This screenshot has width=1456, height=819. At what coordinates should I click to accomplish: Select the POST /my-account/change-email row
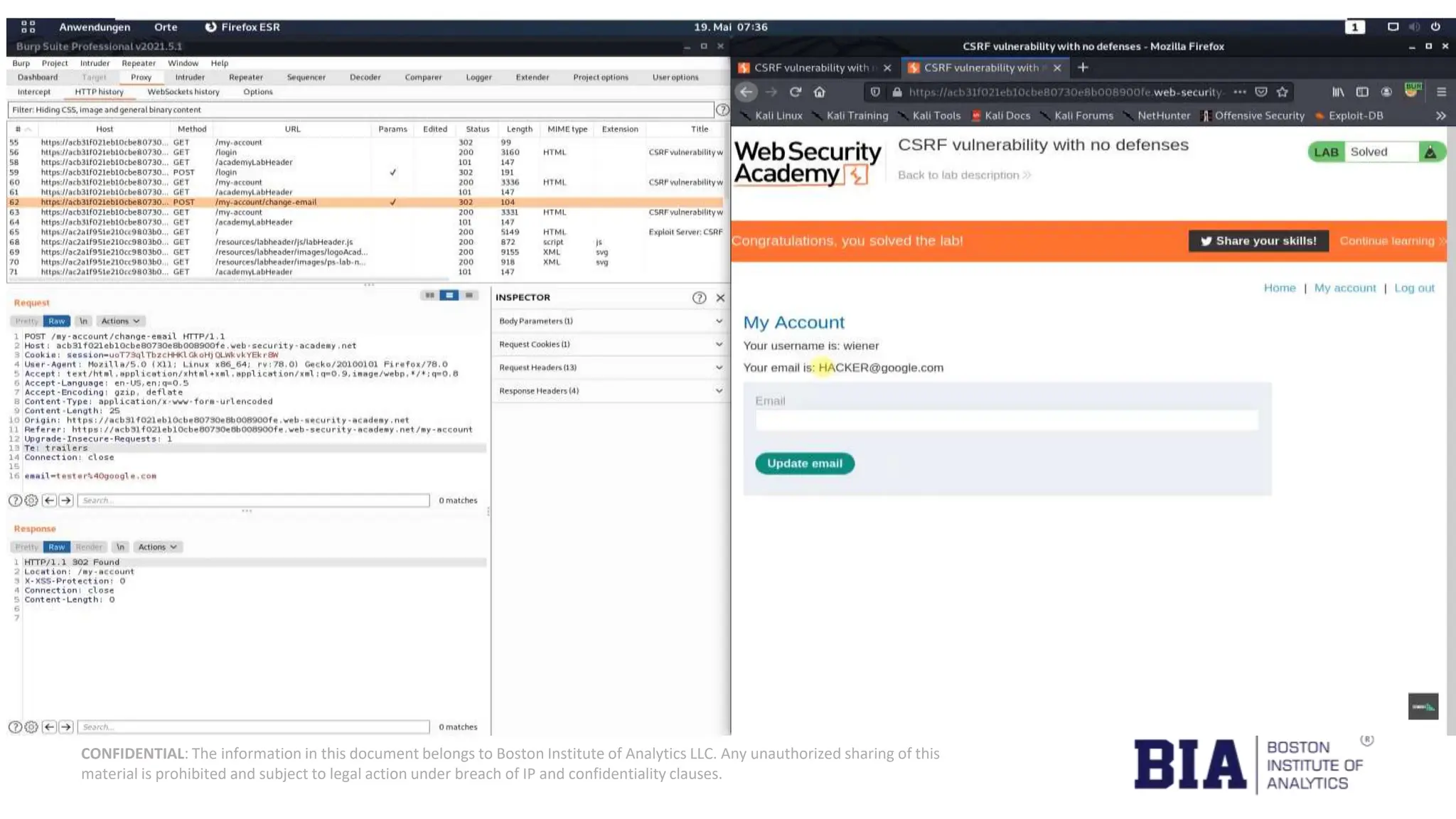coord(265,202)
